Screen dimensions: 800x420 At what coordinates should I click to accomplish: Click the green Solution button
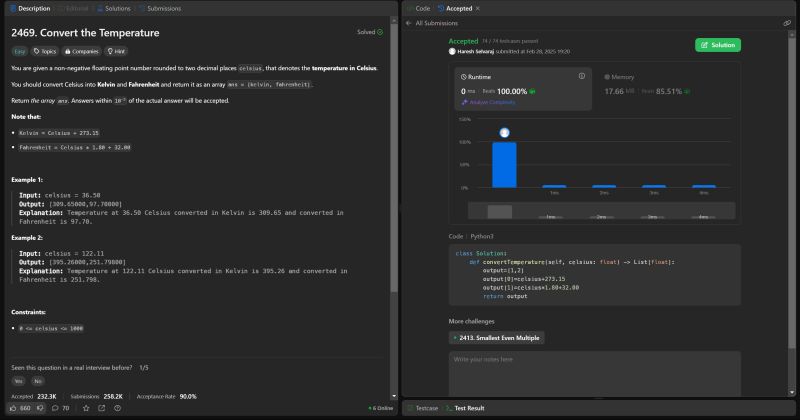pyautogui.click(x=718, y=45)
